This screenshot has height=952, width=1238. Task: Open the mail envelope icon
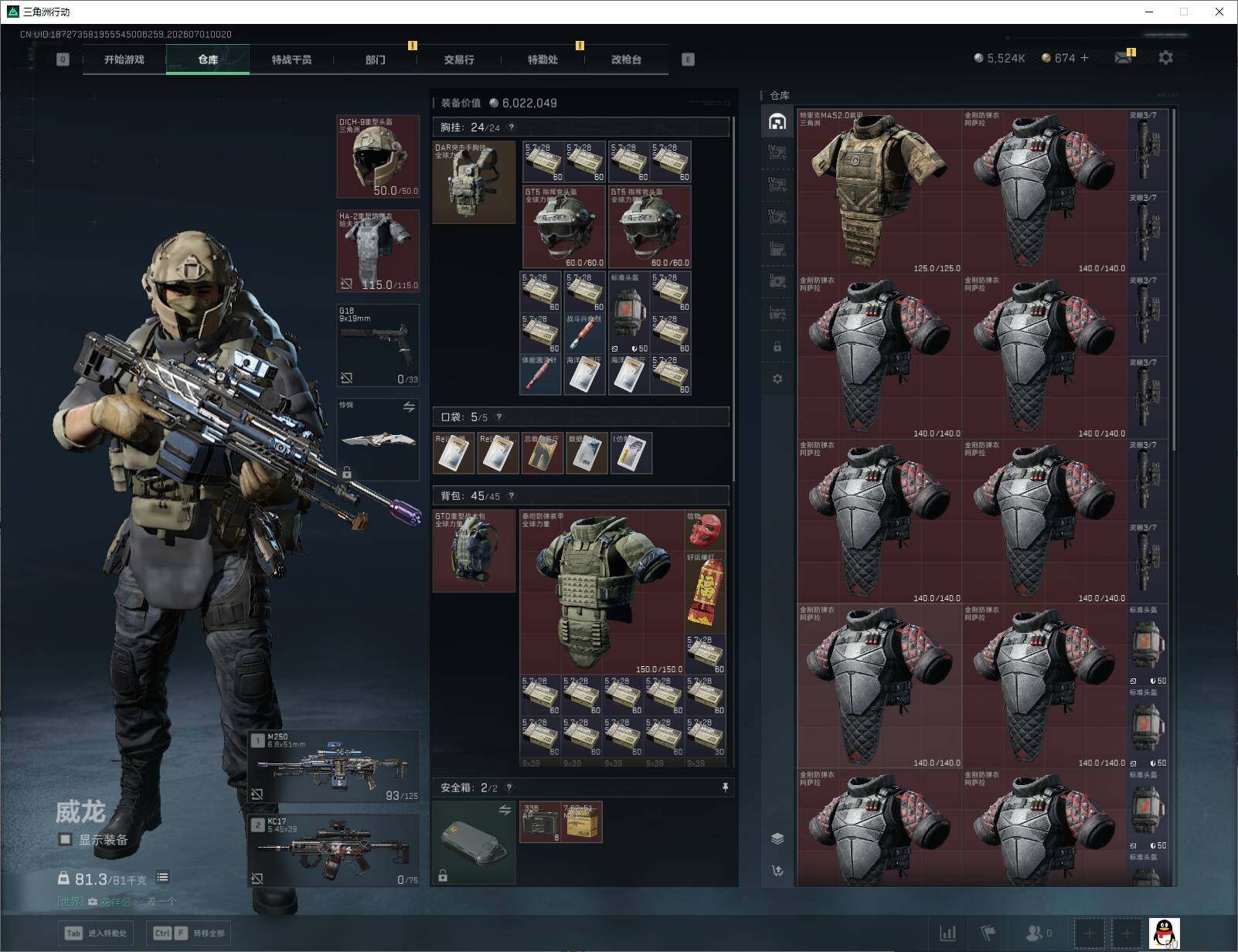point(1124,58)
